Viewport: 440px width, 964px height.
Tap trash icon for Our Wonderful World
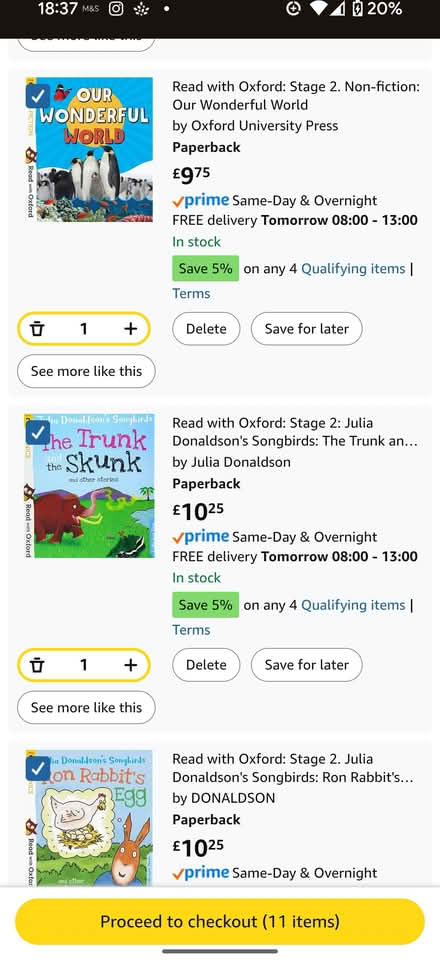37,329
